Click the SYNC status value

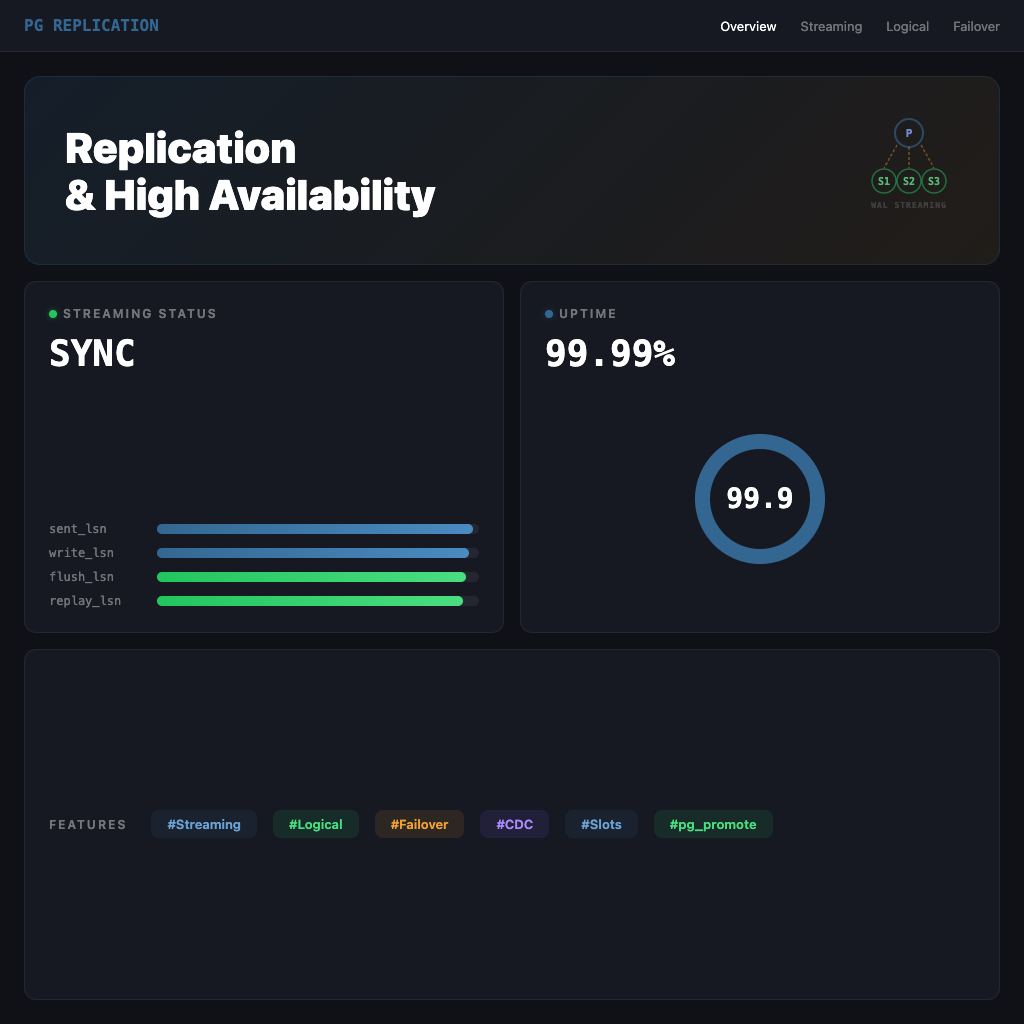pyautogui.click(x=92, y=353)
